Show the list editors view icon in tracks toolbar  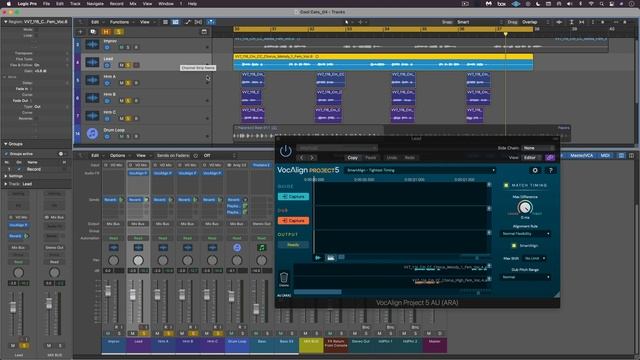point(165,22)
